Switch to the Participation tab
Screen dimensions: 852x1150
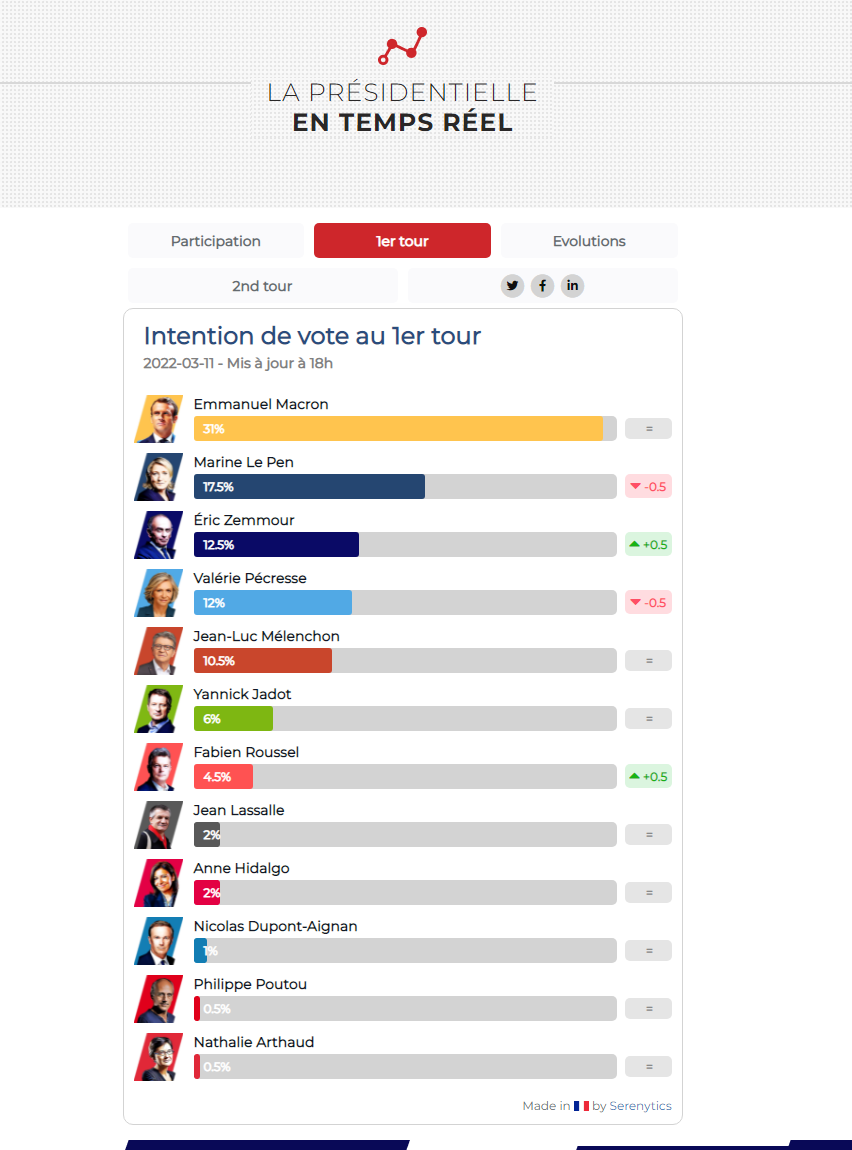point(216,241)
